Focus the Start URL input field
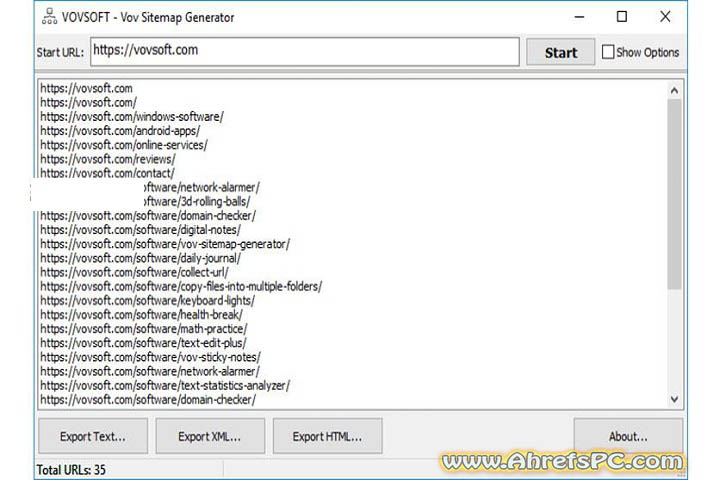 click(305, 51)
